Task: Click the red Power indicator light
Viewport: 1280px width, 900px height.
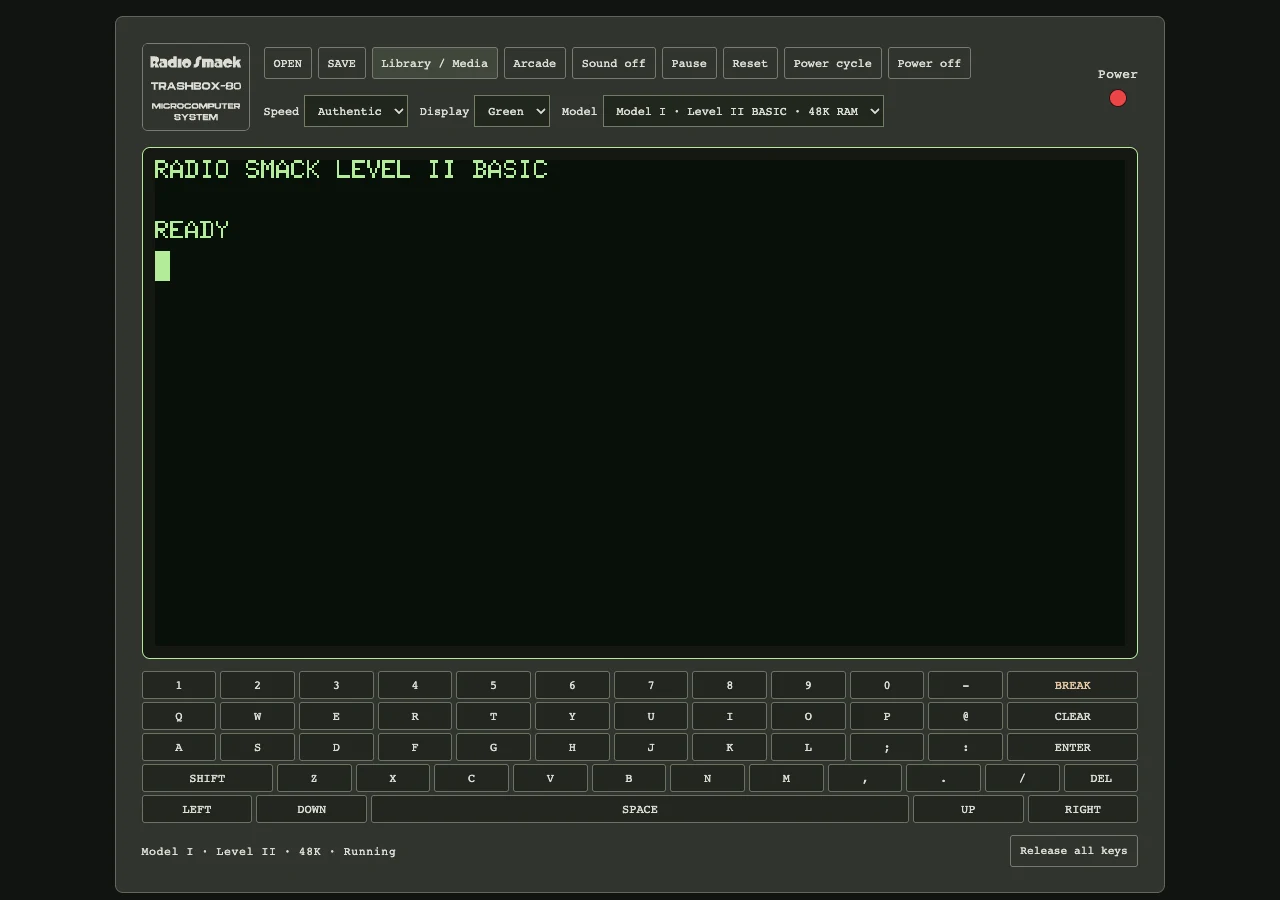Action: click(x=1118, y=98)
